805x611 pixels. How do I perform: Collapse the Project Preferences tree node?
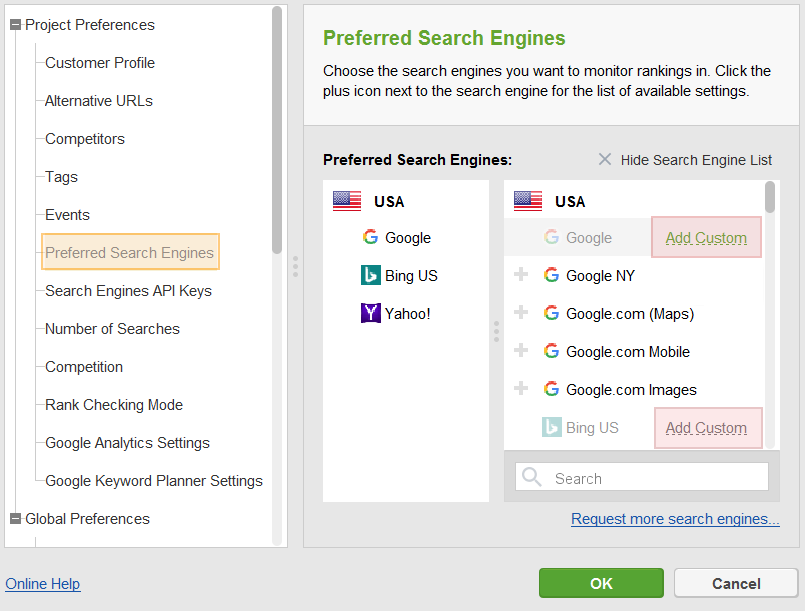16,25
